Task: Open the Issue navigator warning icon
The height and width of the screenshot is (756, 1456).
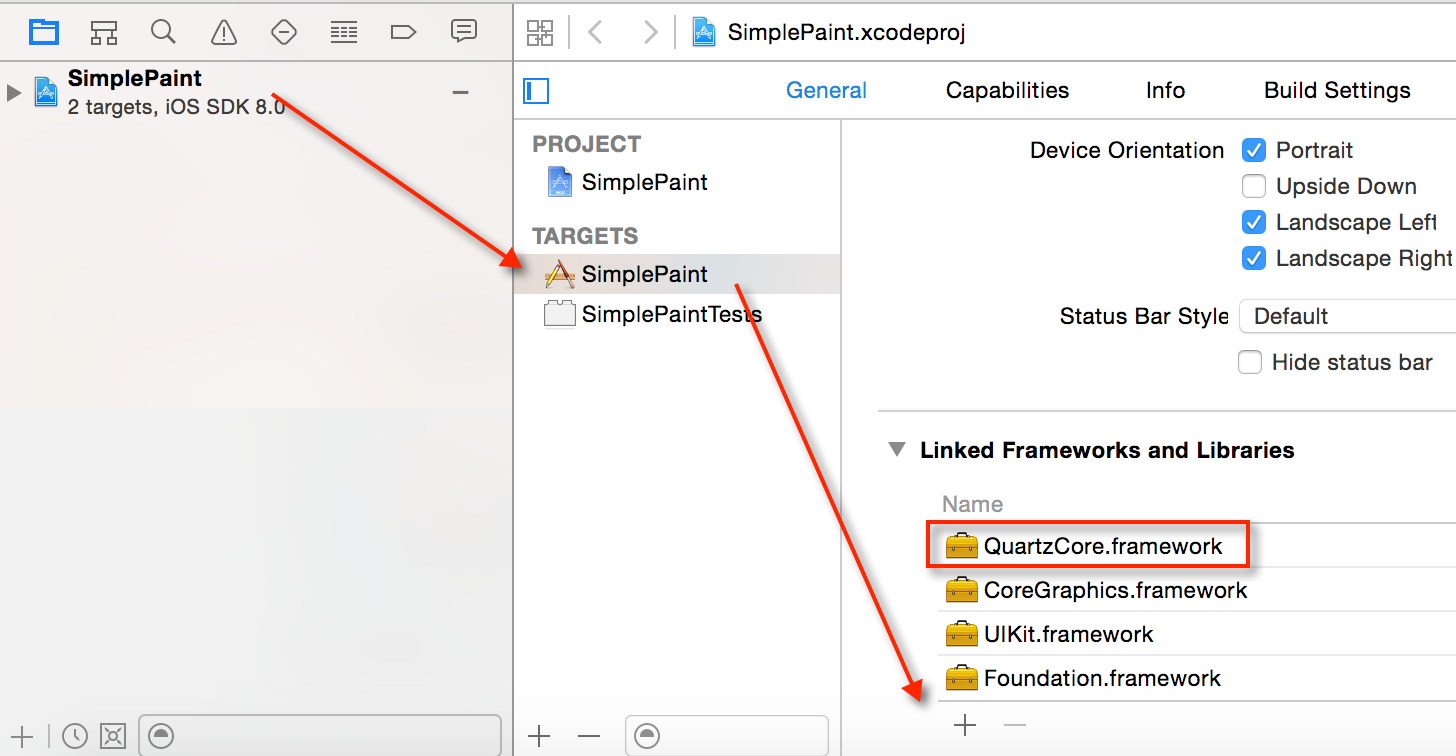Action: pos(224,32)
